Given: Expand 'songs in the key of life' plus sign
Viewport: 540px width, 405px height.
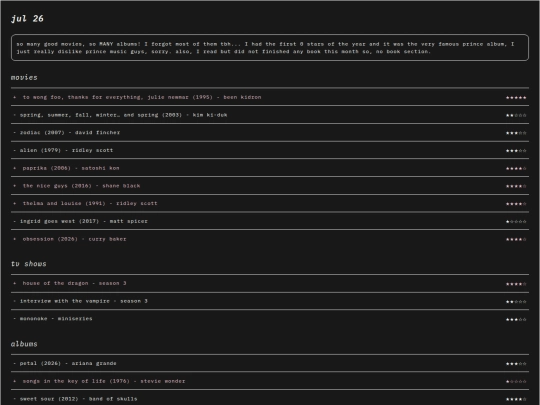Looking at the screenshot, I should coord(14,381).
